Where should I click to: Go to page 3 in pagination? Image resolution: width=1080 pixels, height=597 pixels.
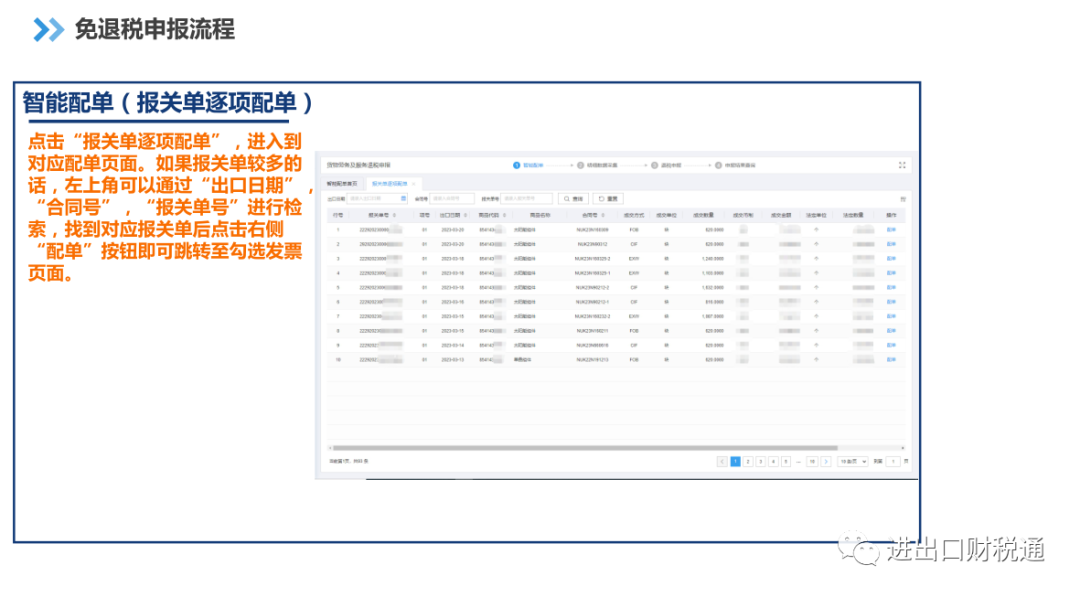point(760,461)
